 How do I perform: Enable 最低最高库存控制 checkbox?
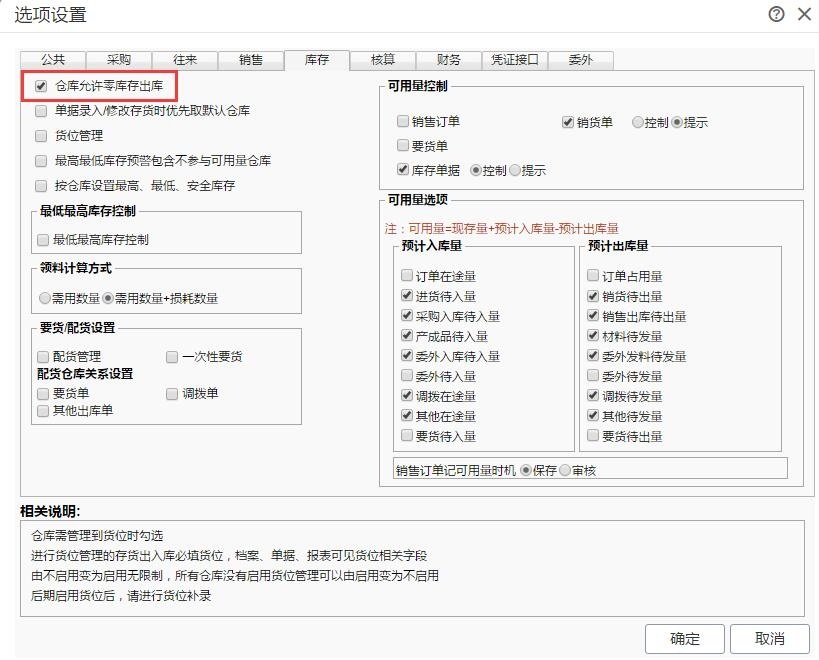[43, 240]
